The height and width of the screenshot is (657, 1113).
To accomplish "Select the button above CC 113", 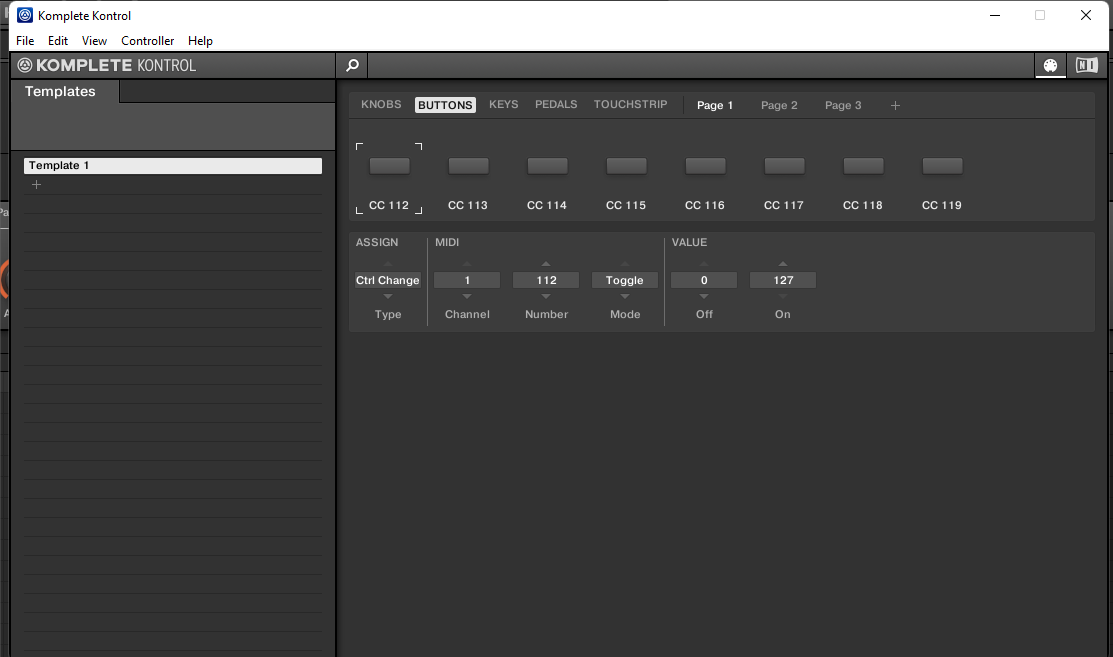I will coord(468,166).
